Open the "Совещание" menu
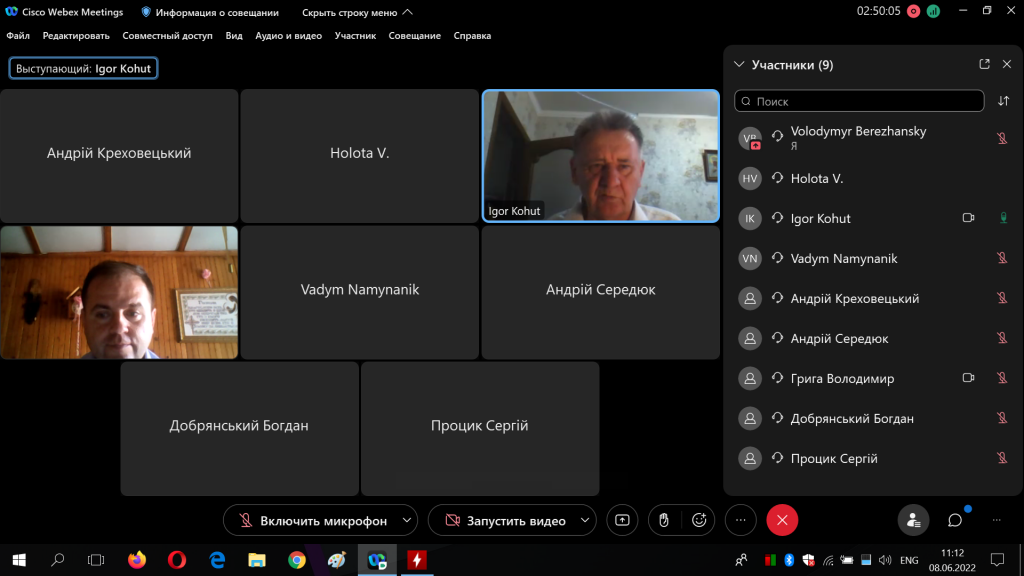The image size is (1024, 576). click(414, 35)
